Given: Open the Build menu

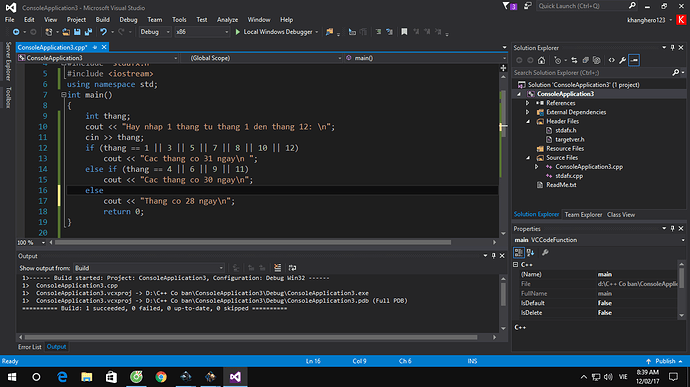Looking at the screenshot, I should pos(103,19).
